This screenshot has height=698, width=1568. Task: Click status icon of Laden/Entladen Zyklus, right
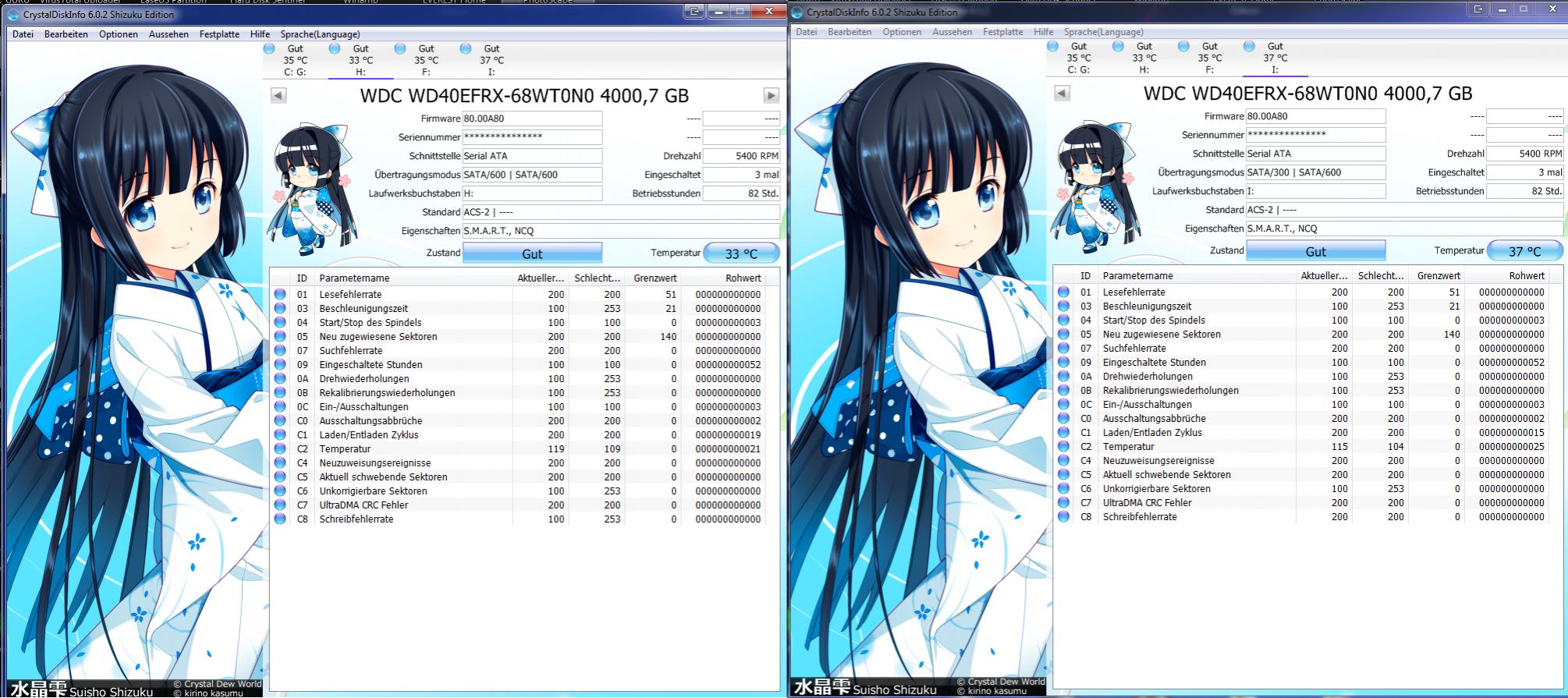(1063, 433)
